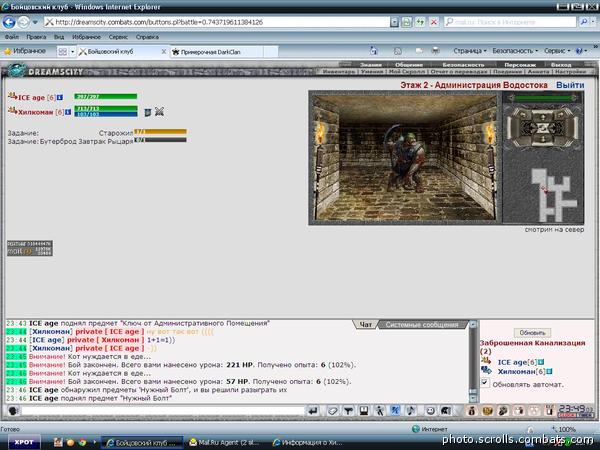Switch to the Чат tab
The width and height of the screenshot is (600, 450).
click(x=365, y=324)
